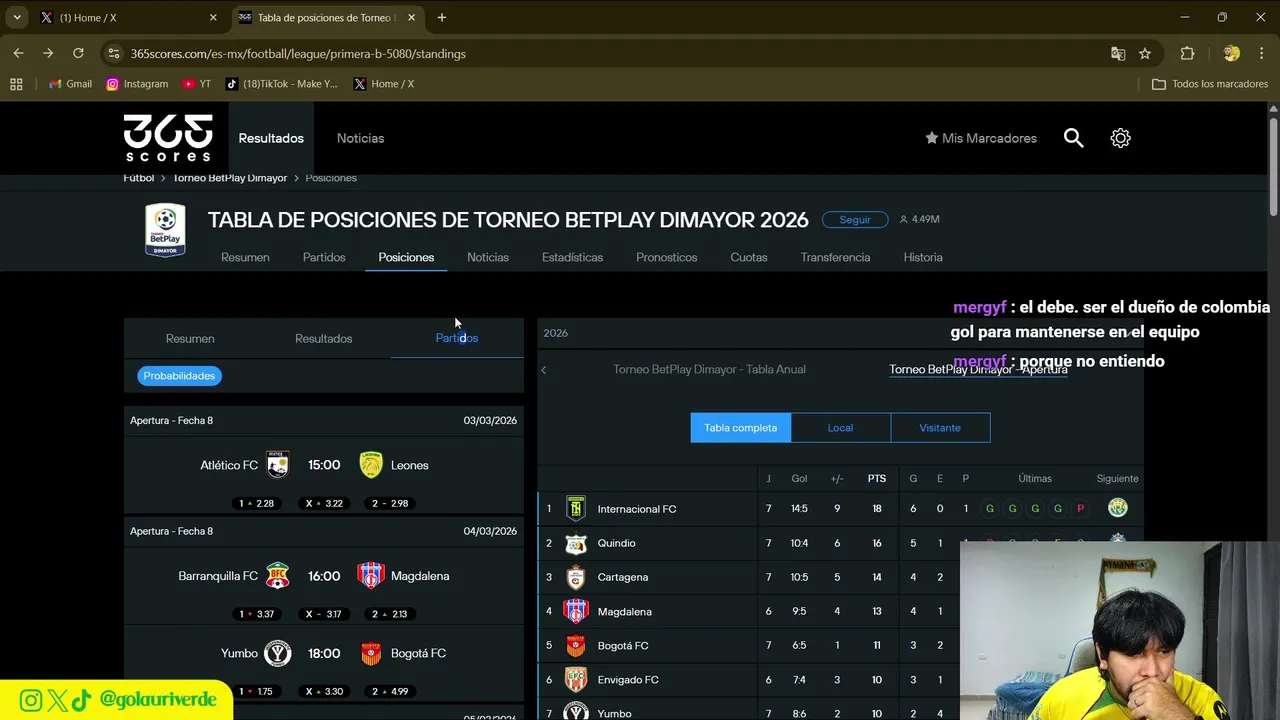The width and height of the screenshot is (1280, 720).
Task: Open Resultados in top navigation
Action: (x=271, y=138)
